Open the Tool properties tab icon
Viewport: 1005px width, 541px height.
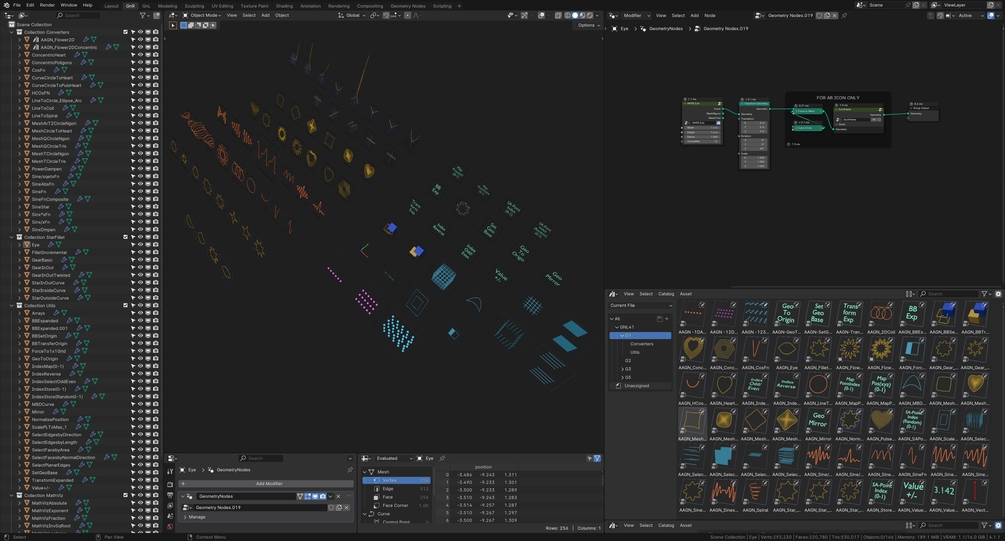click(x=170, y=470)
